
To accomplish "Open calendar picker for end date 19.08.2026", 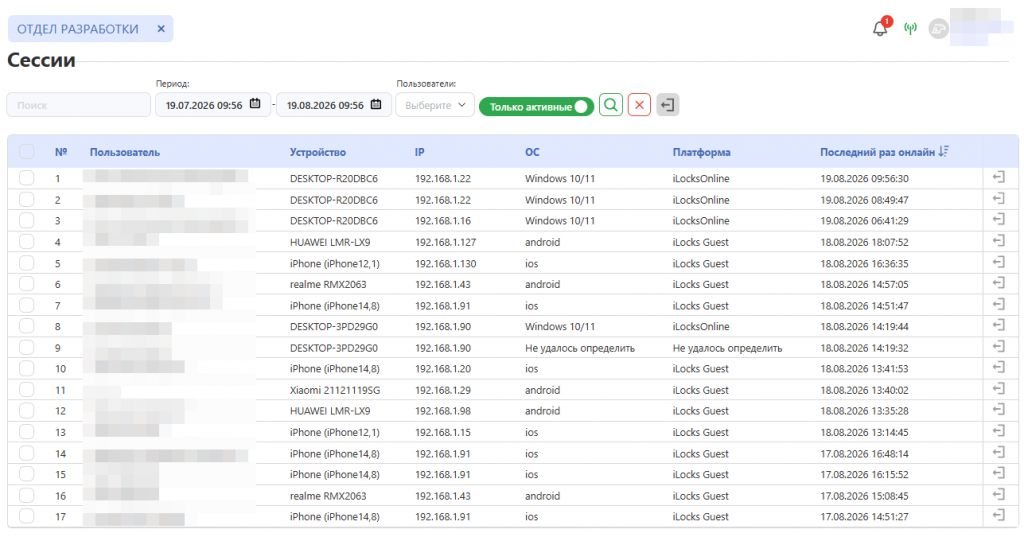I will click(376, 104).
